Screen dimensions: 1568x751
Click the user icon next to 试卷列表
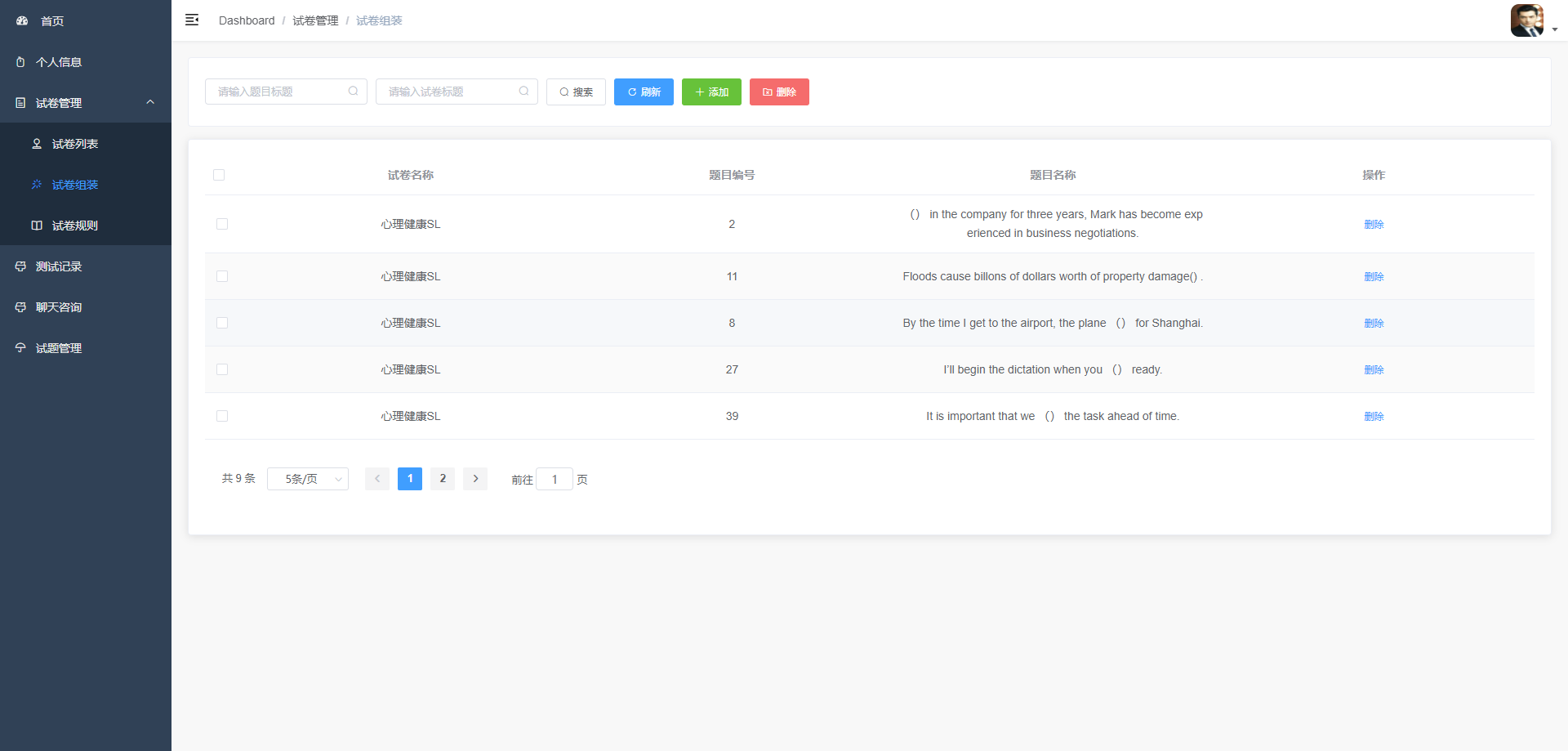pyautogui.click(x=37, y=144)
